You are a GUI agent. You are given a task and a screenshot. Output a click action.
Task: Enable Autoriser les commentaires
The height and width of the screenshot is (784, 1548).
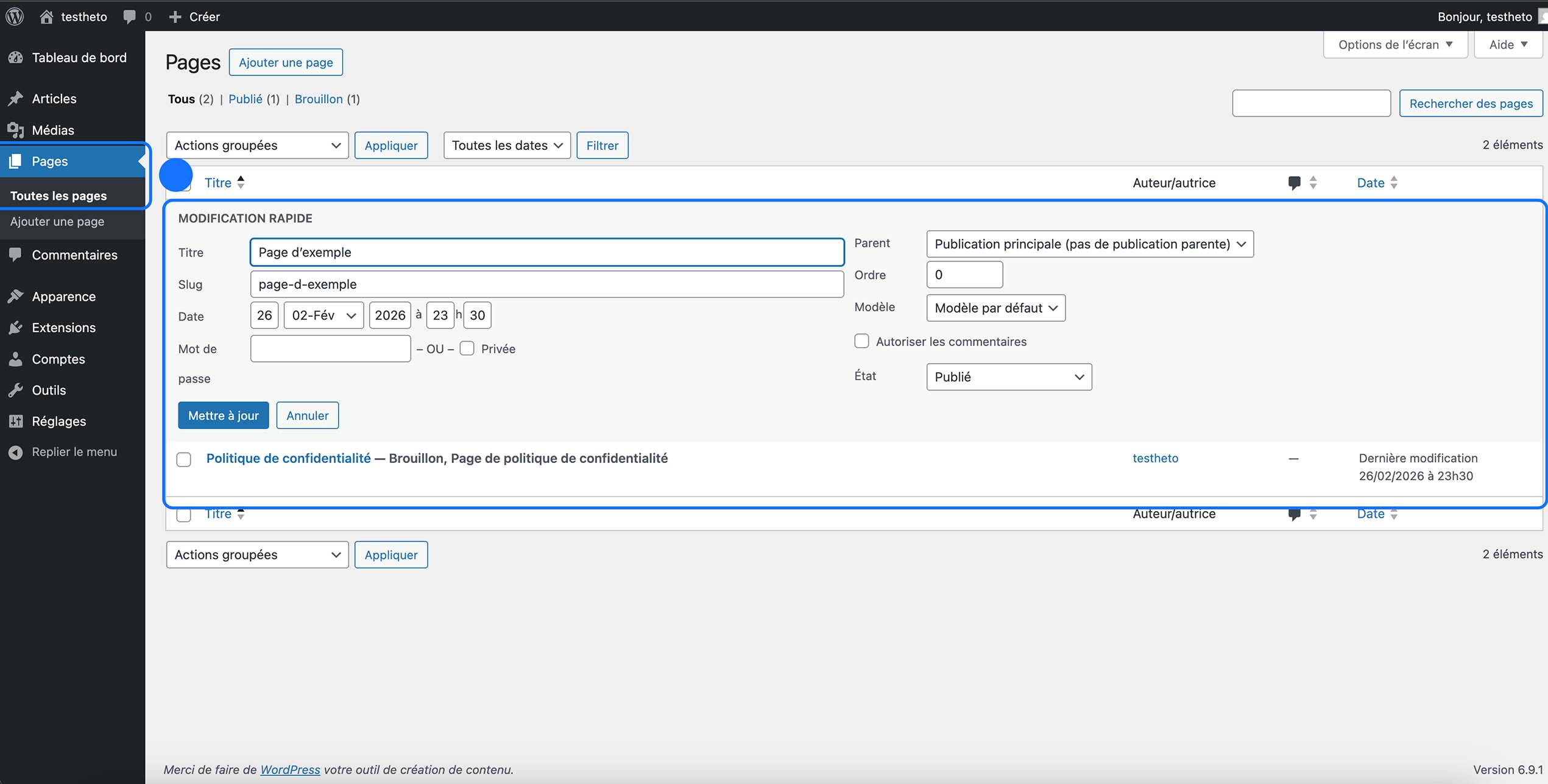pyautogui.click(x=862, y=341)
